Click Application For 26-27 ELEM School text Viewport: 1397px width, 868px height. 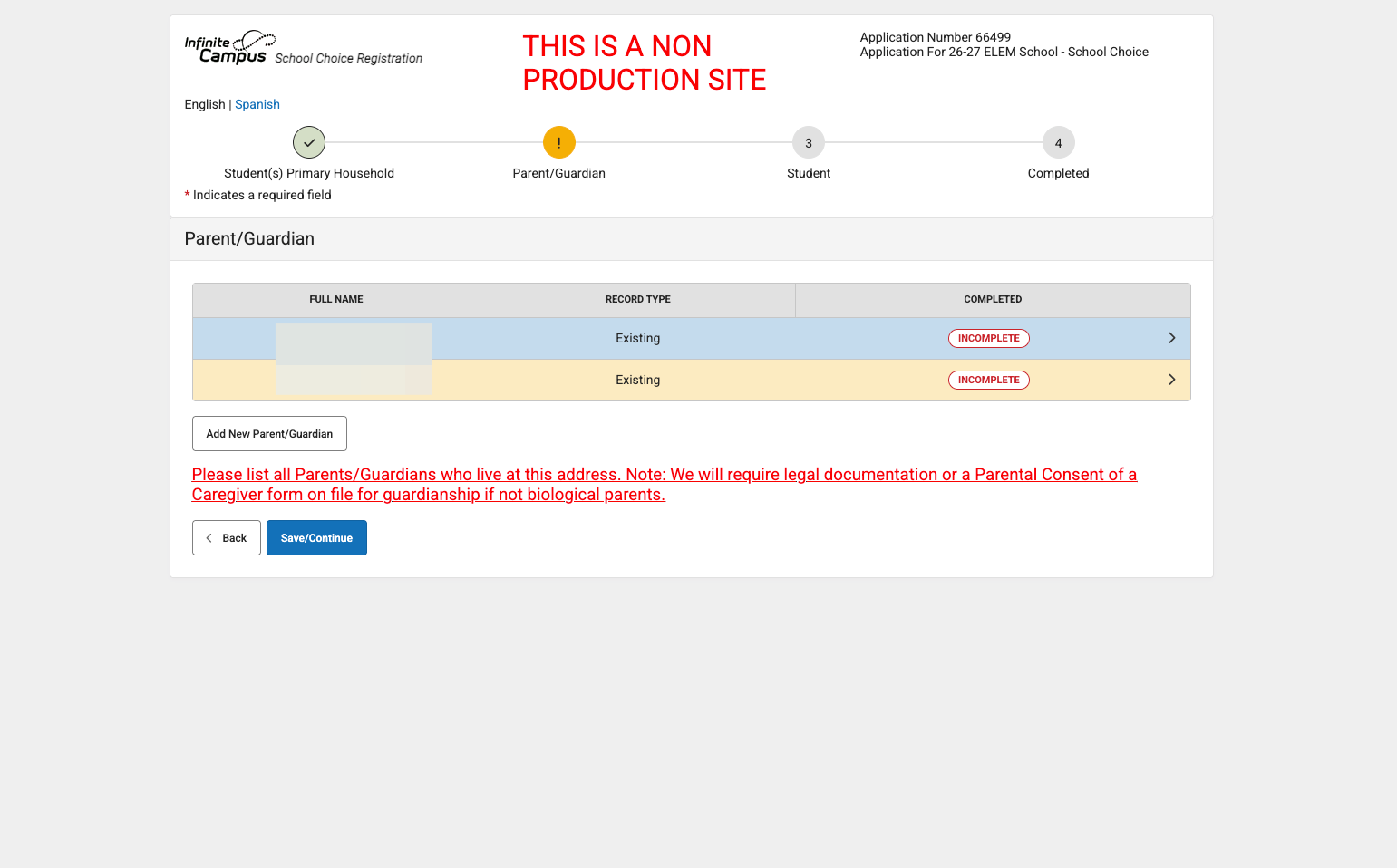[x=1004, y=52]
